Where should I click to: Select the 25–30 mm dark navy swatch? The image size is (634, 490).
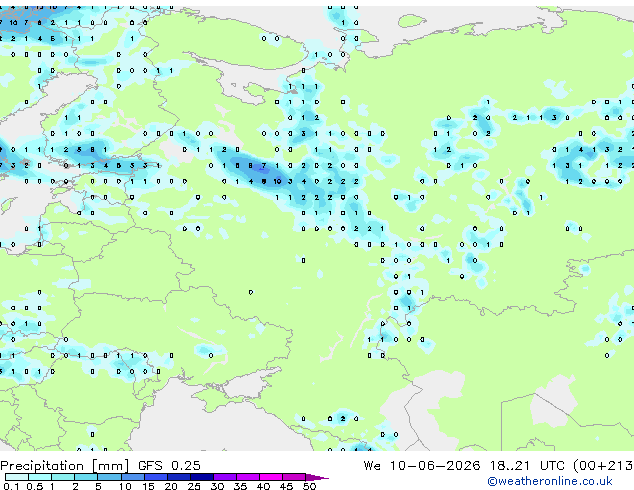202,477
